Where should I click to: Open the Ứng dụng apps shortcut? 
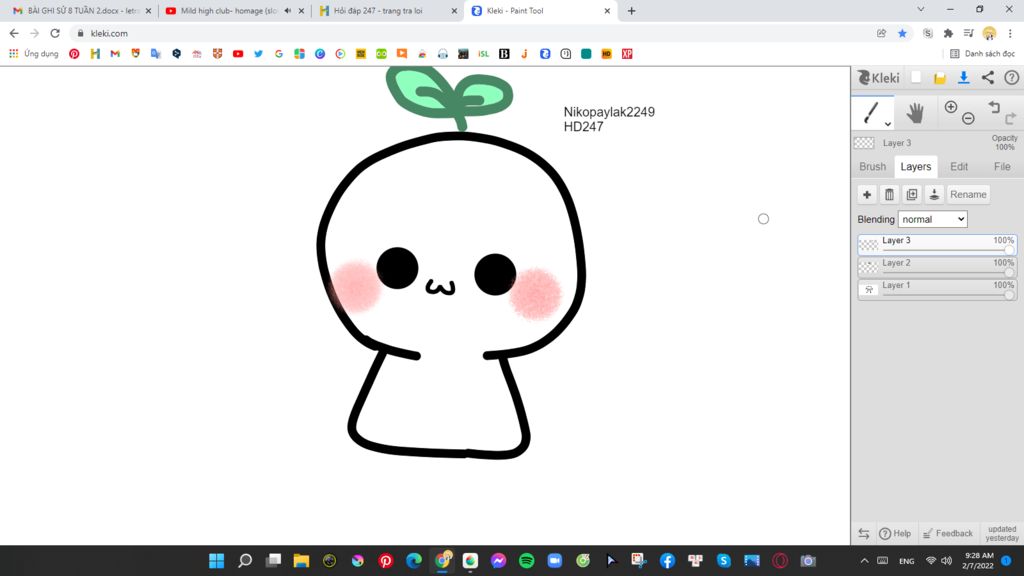tap(33, 54)
